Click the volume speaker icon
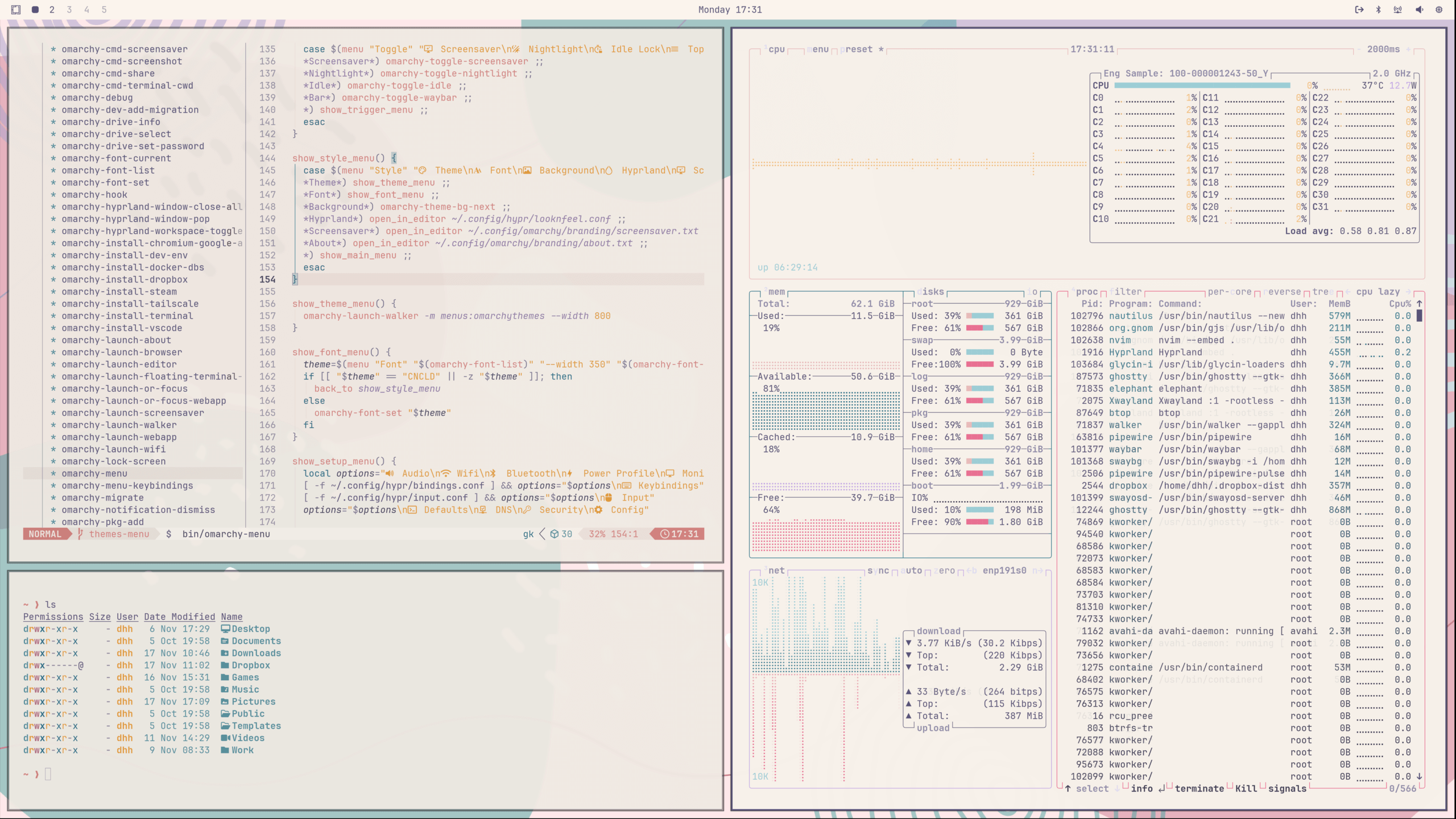The width and height of the screenshot is (1456, 819). [x=1419, y=10]
